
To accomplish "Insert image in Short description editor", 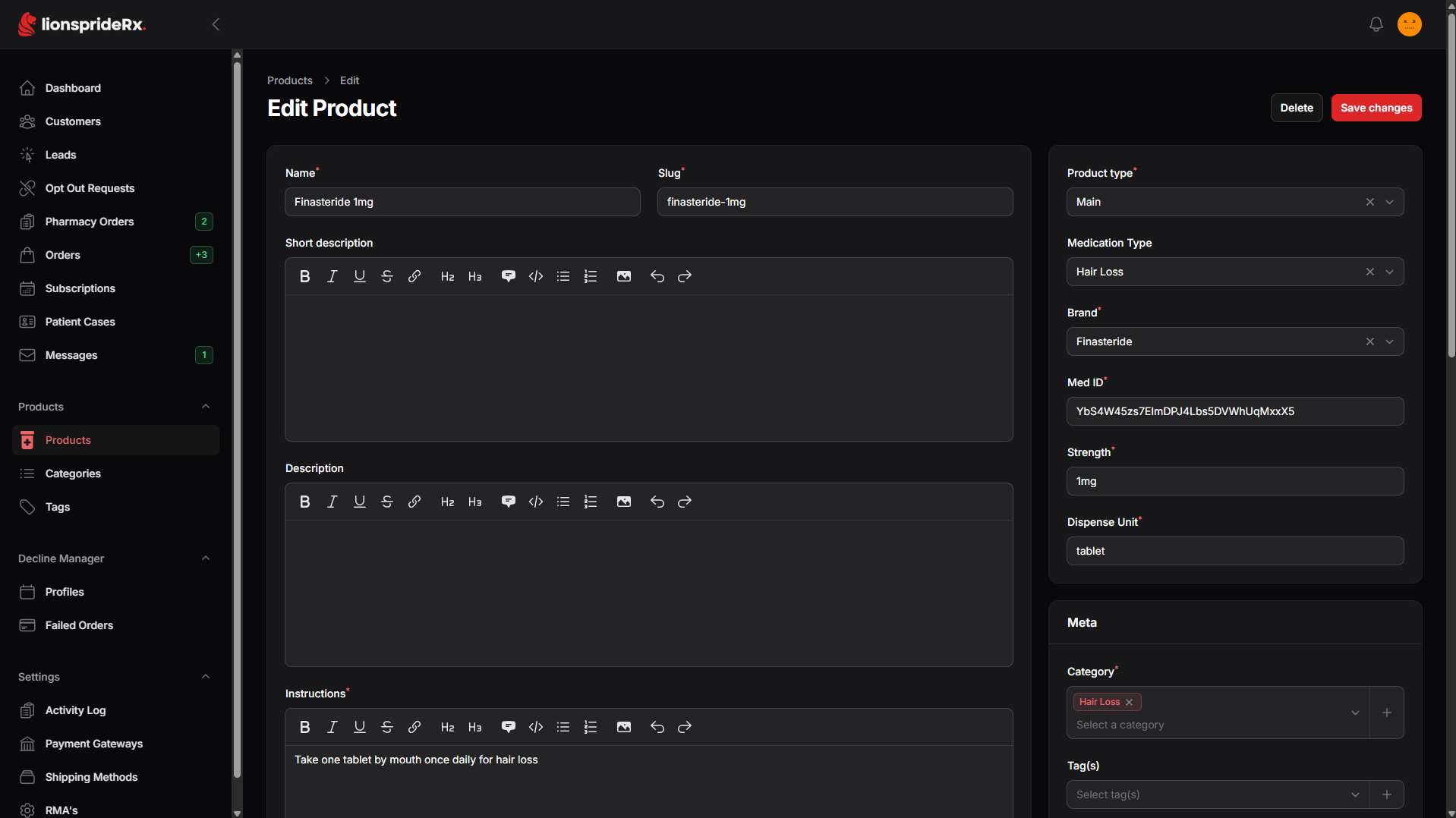I will 623,276.
